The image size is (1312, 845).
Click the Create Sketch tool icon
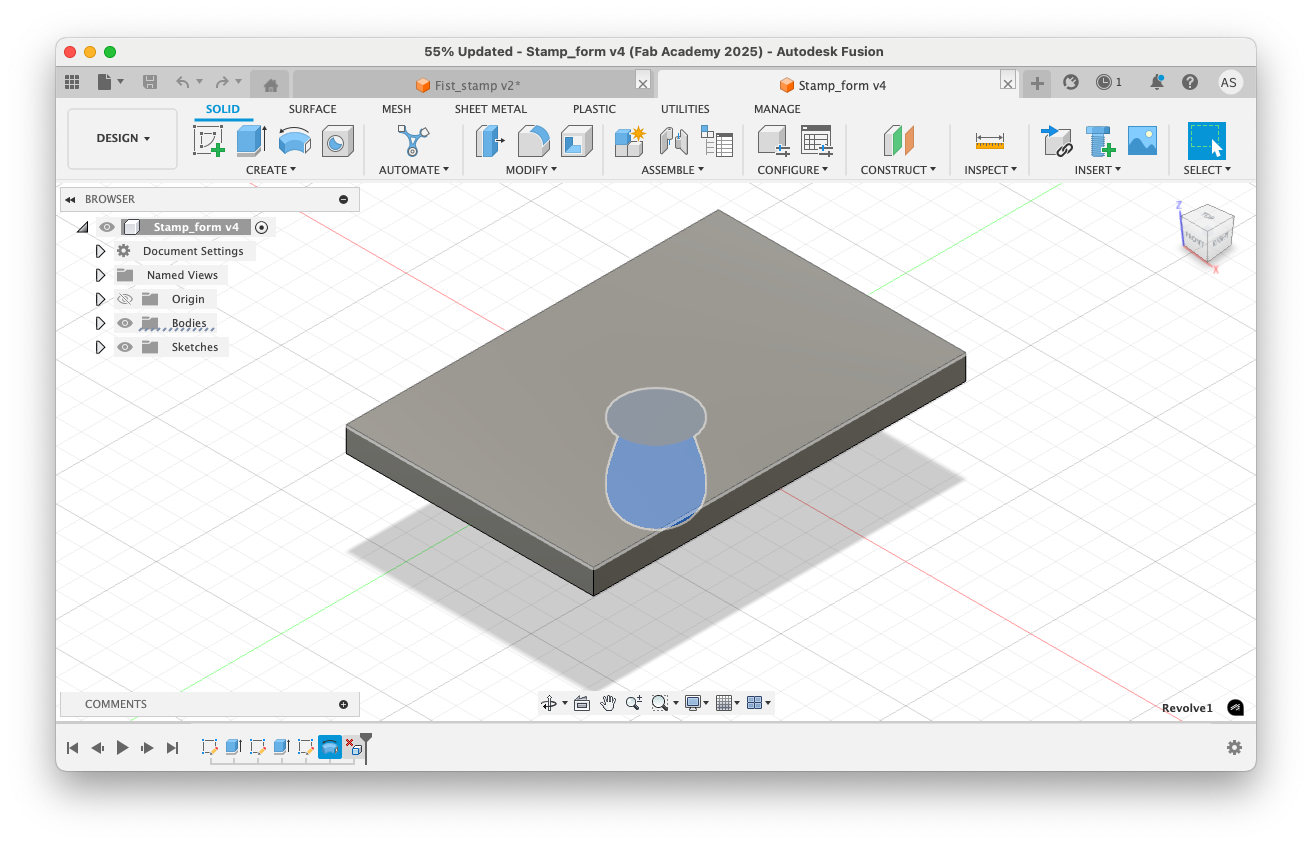point(209,140)
